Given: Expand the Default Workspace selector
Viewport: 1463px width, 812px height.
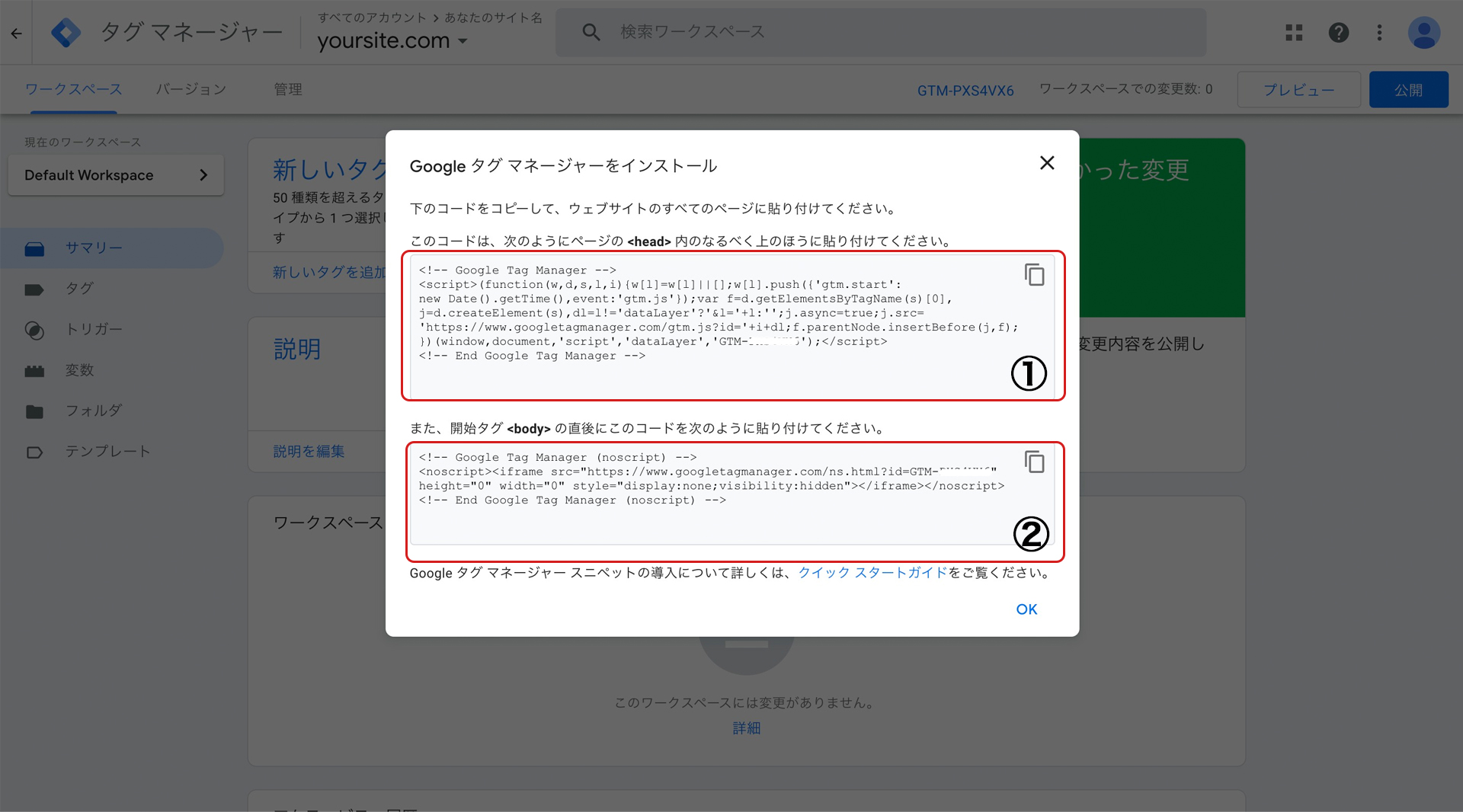Looking at the screenshot, I should tap(116, 175).
